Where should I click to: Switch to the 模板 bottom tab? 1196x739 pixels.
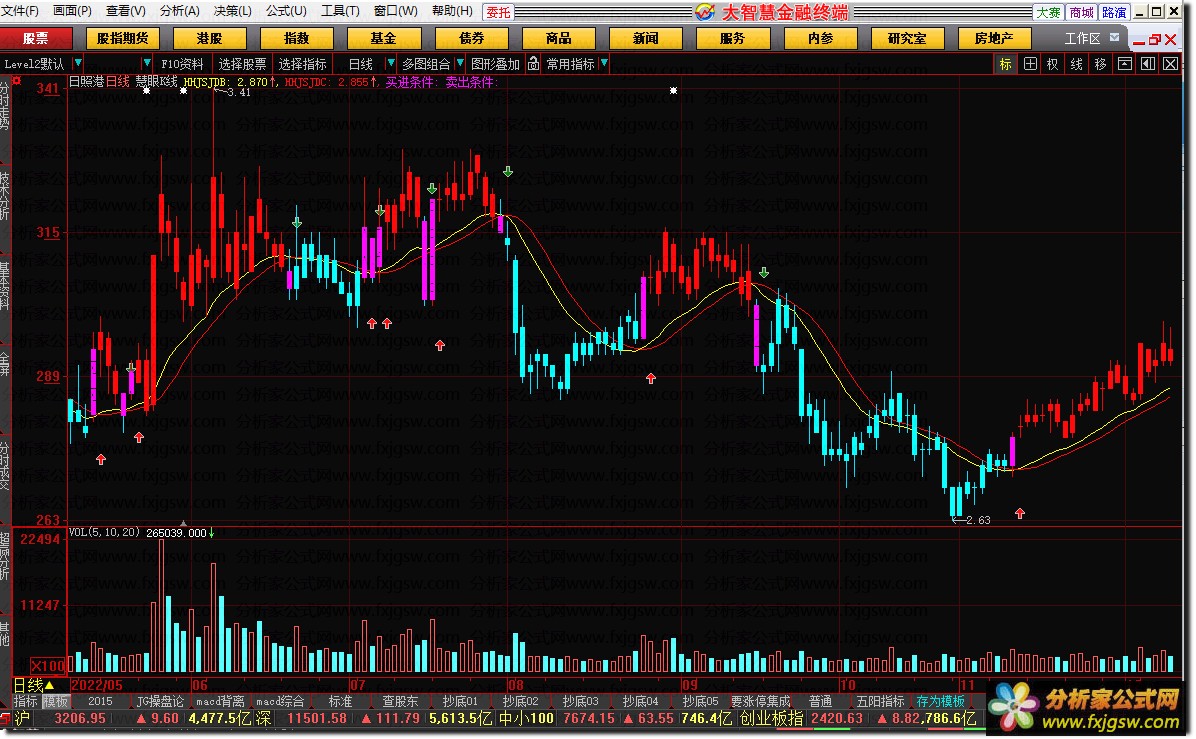55,702
